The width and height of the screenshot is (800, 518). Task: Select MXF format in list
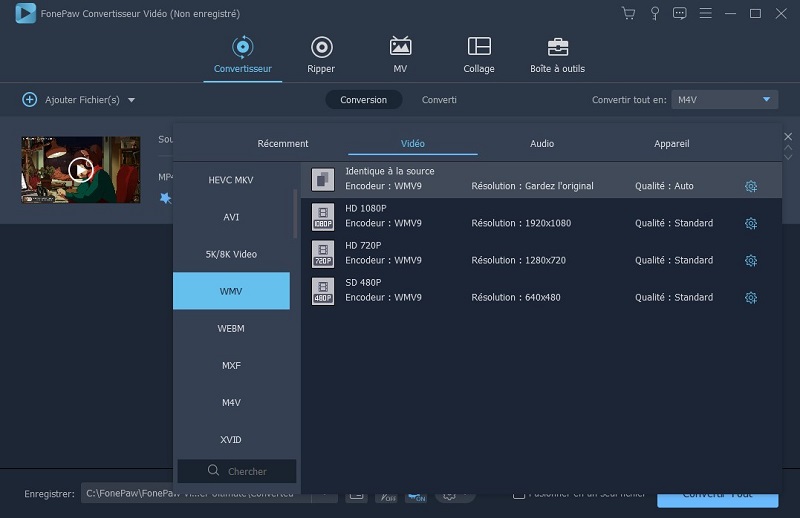pos(231,365)
